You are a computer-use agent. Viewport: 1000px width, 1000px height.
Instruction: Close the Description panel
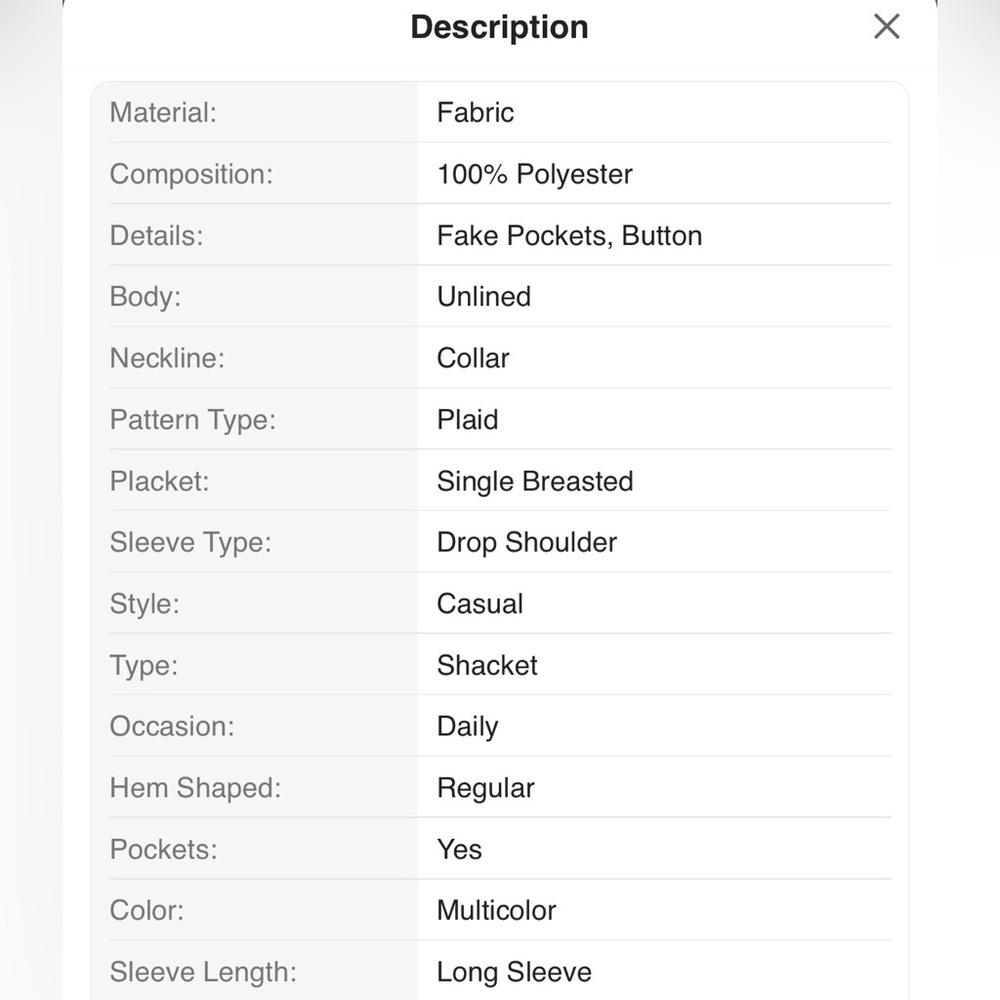[886, 27]
